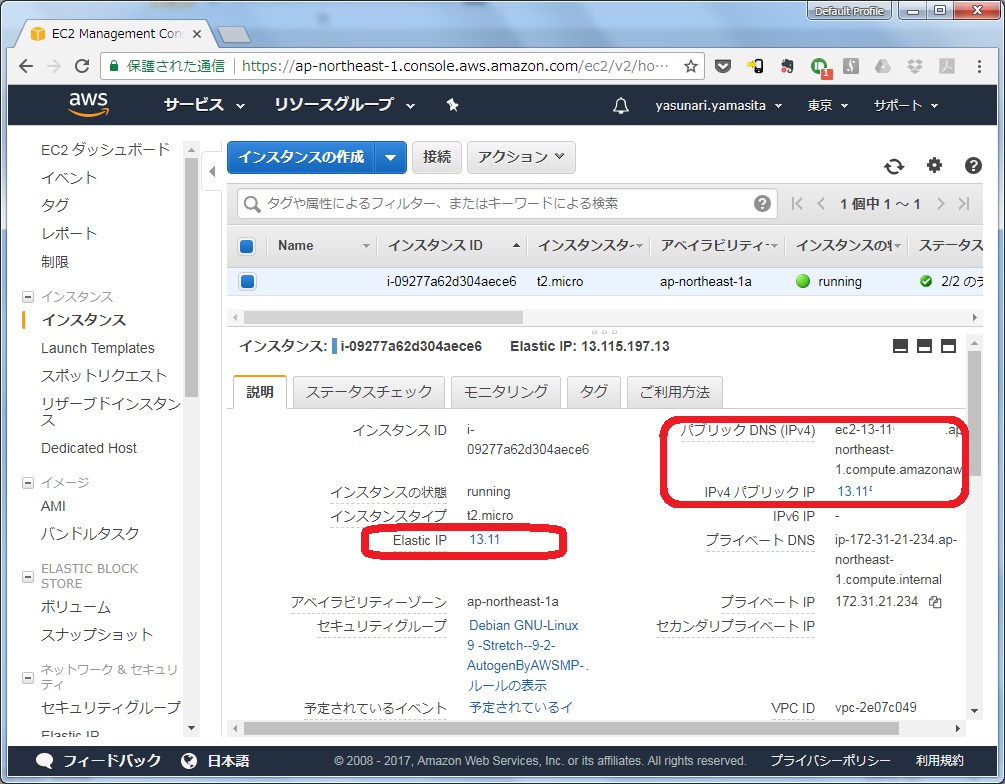Viewport: 1005px width, 784px height.
Task: Switch to the 説明 tab
Action: tap(260, 392)
